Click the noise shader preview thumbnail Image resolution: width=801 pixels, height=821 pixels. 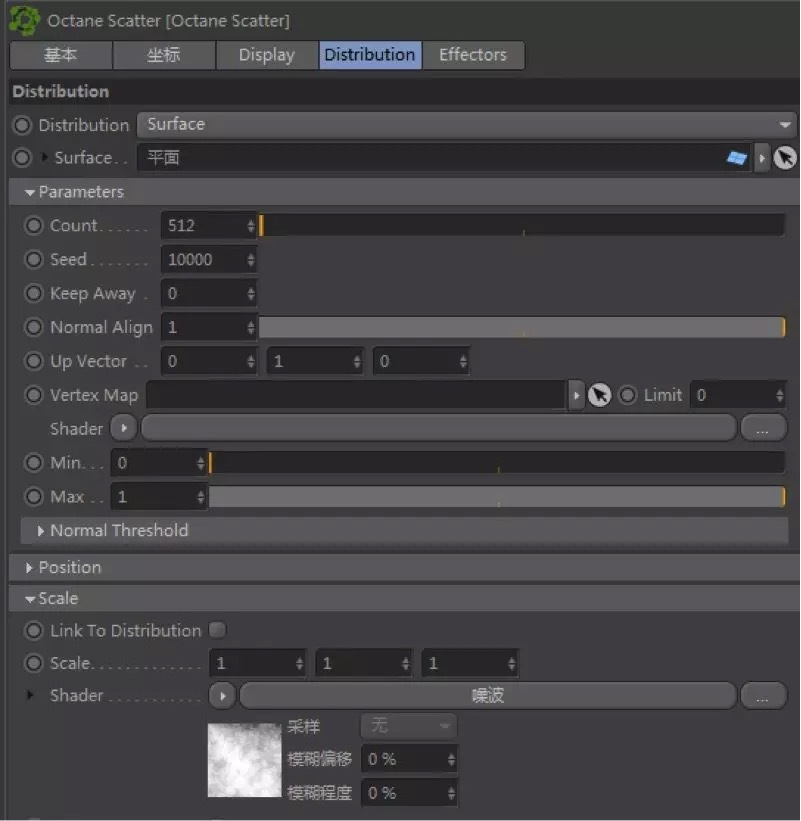[x=245, y=760]
